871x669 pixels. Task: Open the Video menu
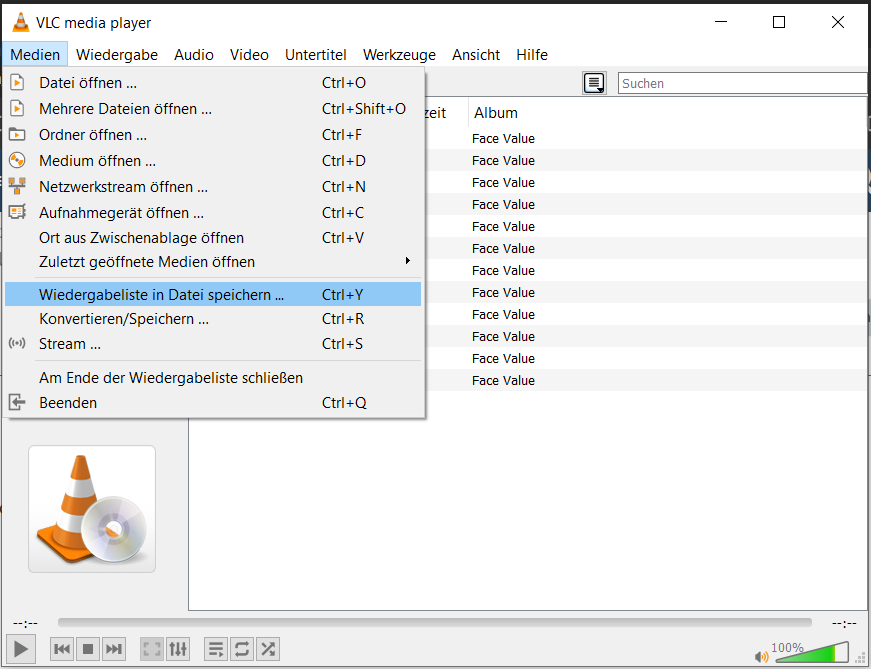click(x=249, y=54)
